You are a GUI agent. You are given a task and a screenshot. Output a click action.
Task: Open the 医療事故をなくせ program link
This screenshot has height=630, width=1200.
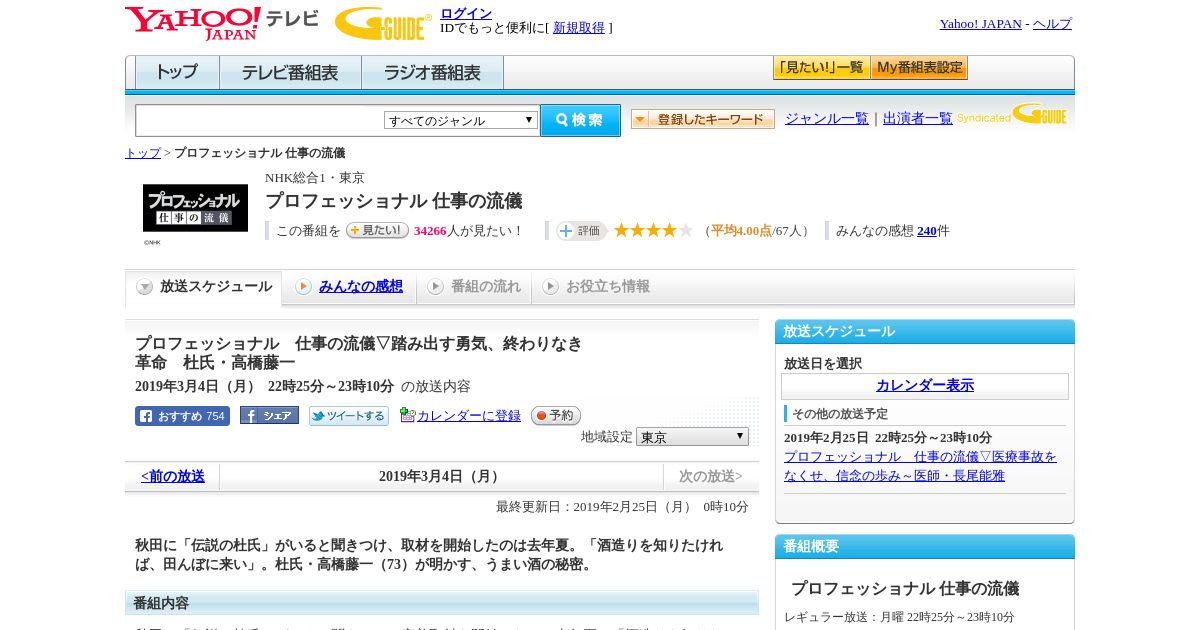coord(920,466)
